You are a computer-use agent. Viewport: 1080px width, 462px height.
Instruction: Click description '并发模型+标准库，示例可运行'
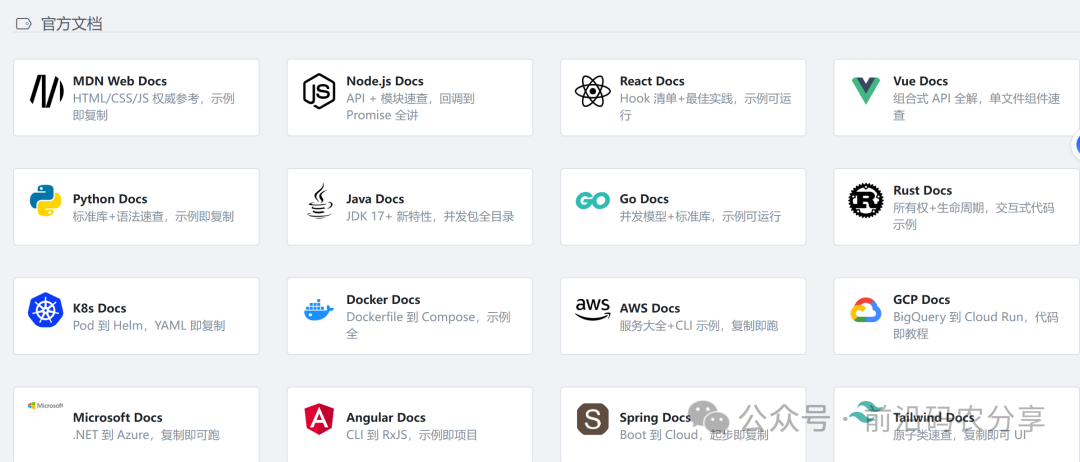coord(700,217)
